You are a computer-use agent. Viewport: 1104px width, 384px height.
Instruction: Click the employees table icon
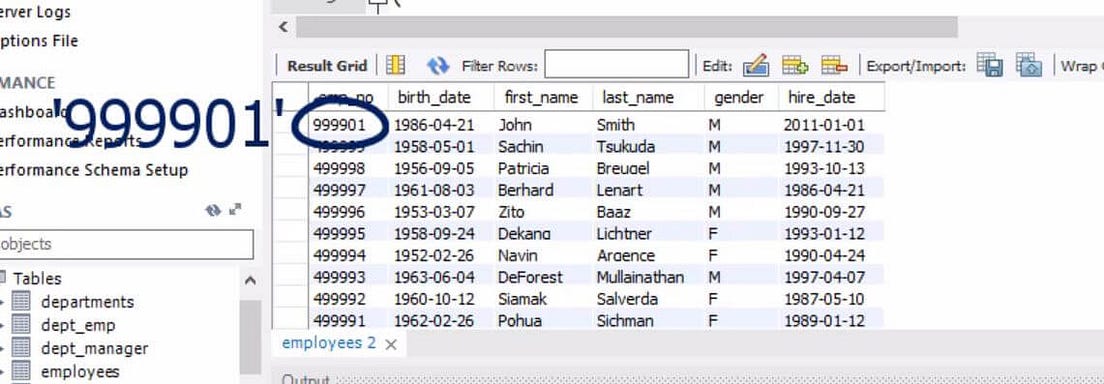pos(22,371)
